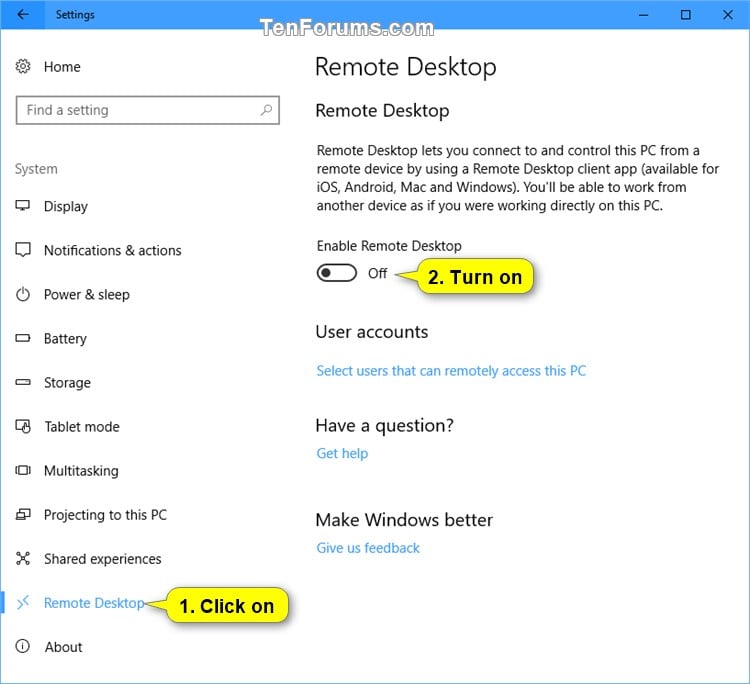Screen dimensions: 750x684
Task: Click the Notifications speech bubble icon
Action: (23, 250)
